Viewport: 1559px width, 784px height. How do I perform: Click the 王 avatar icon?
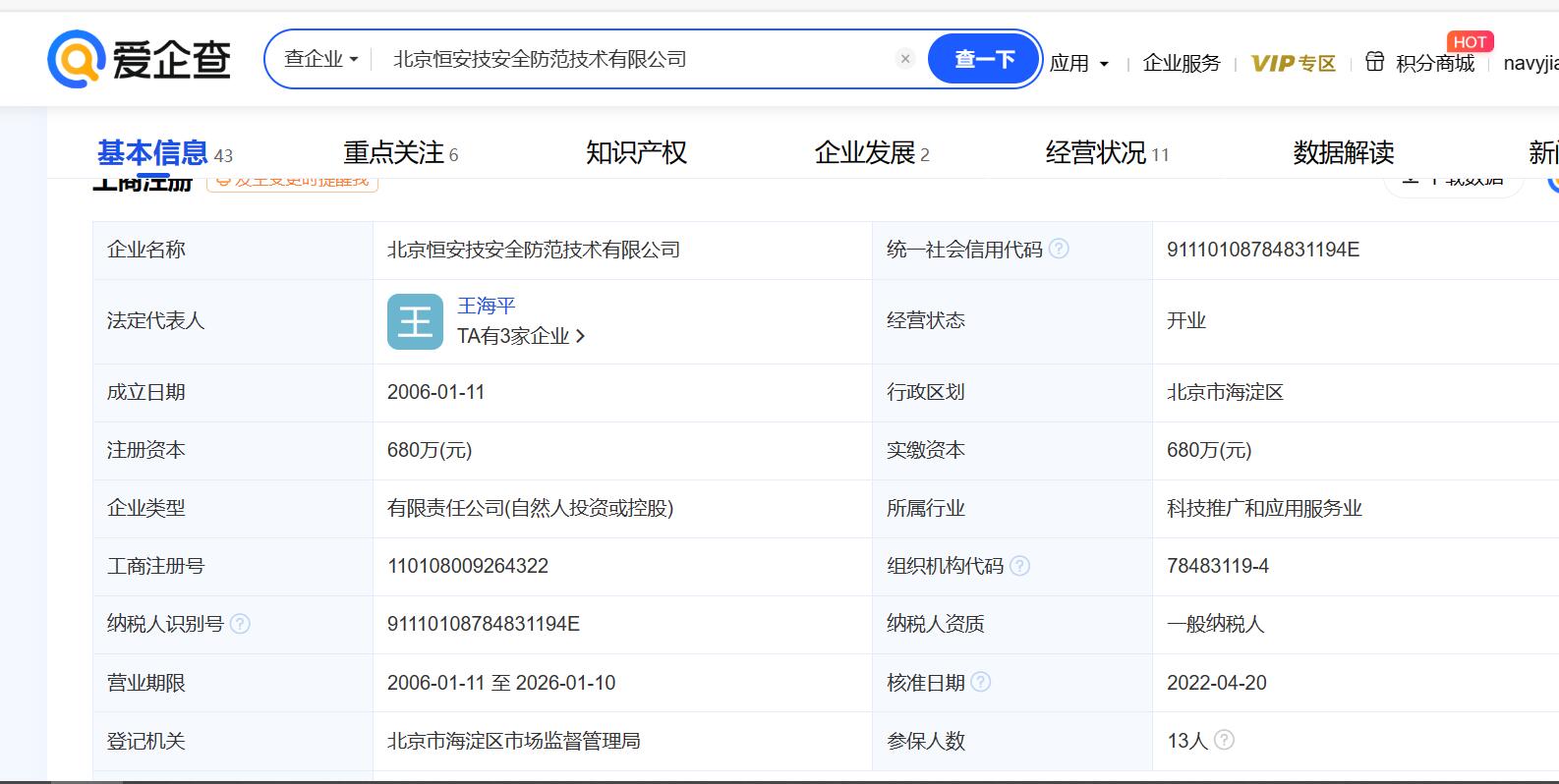click(415, 321)
